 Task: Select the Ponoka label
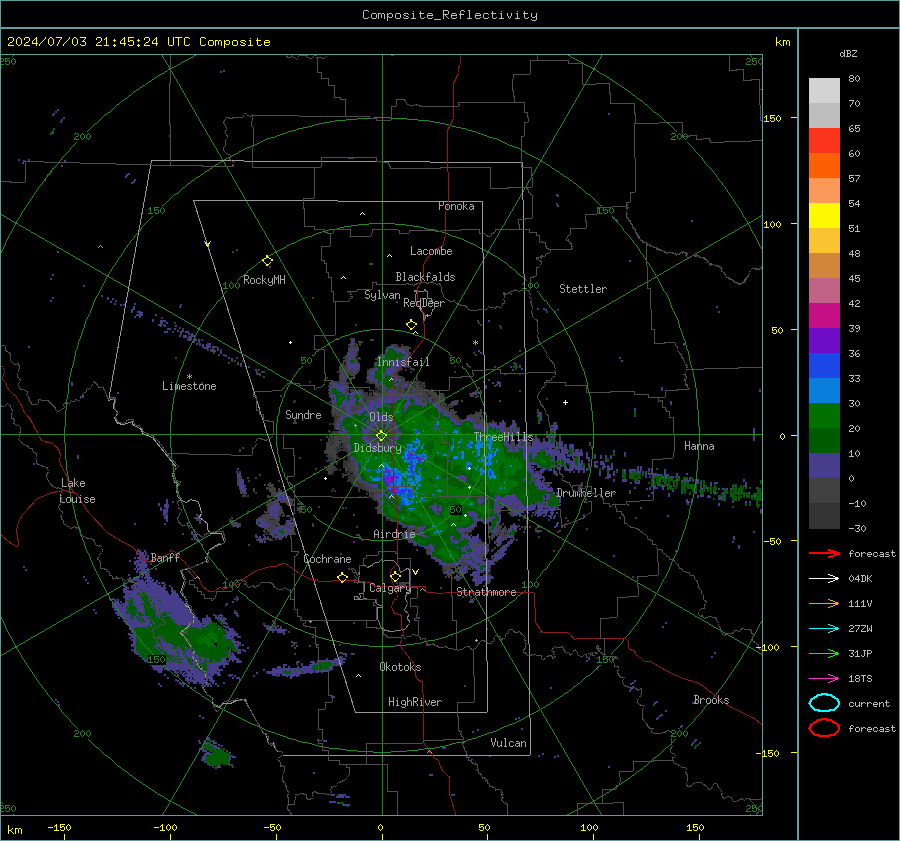pyautogui.click(x=456, y=206)
